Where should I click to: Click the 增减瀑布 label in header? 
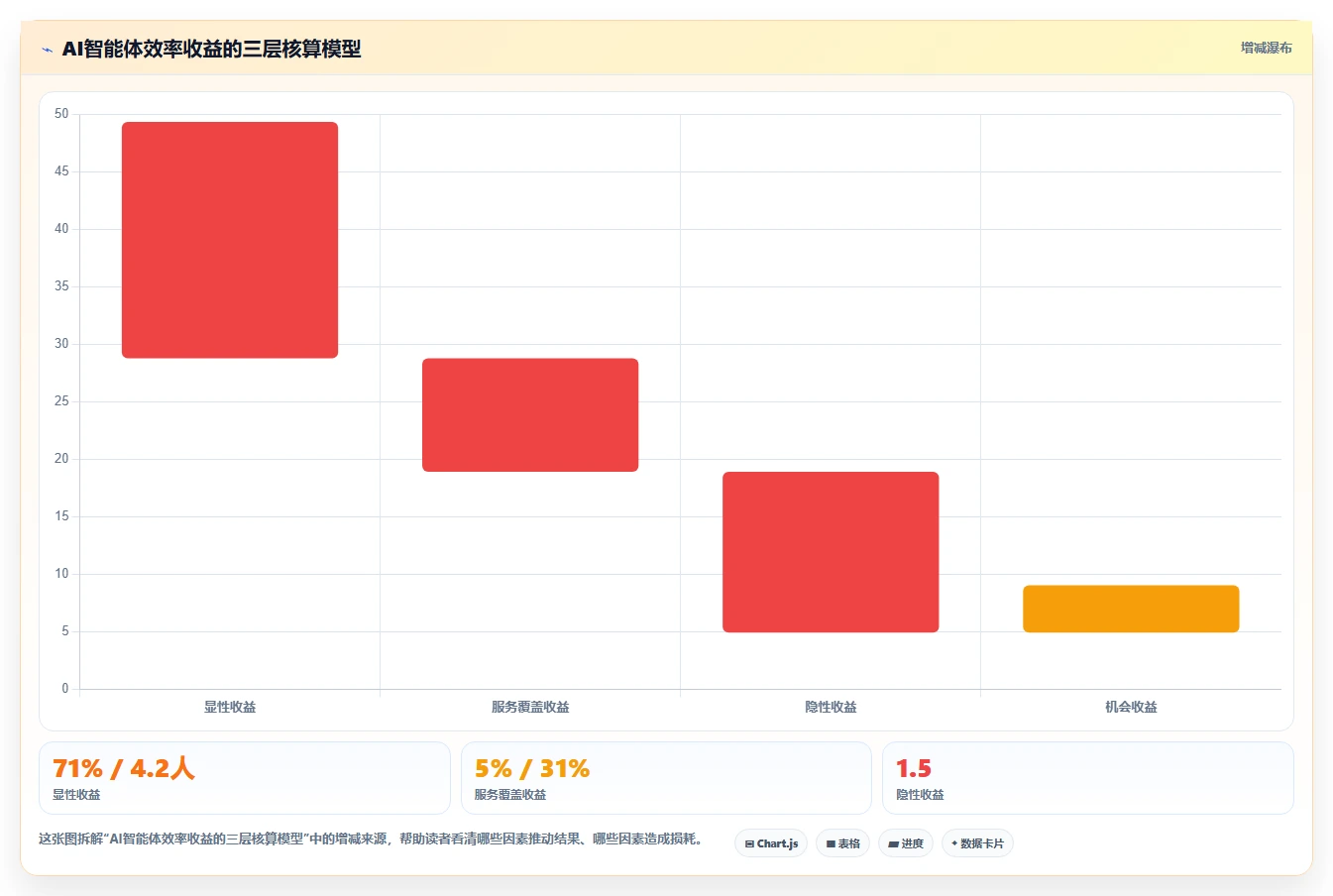pos(1266,48)
